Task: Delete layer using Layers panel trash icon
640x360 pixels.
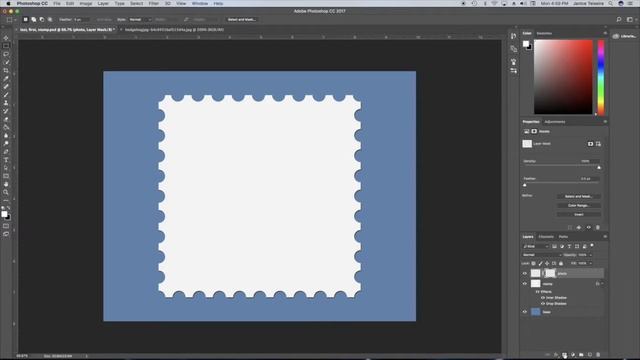Action: click(598, 355)
